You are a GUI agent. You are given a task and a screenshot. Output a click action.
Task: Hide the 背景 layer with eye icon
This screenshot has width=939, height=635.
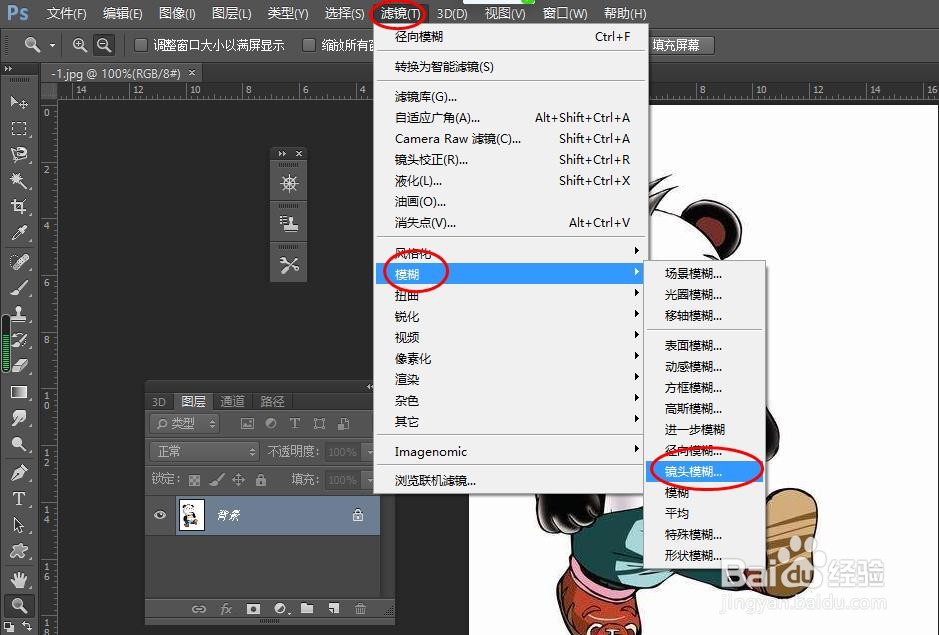click(160, 515)
